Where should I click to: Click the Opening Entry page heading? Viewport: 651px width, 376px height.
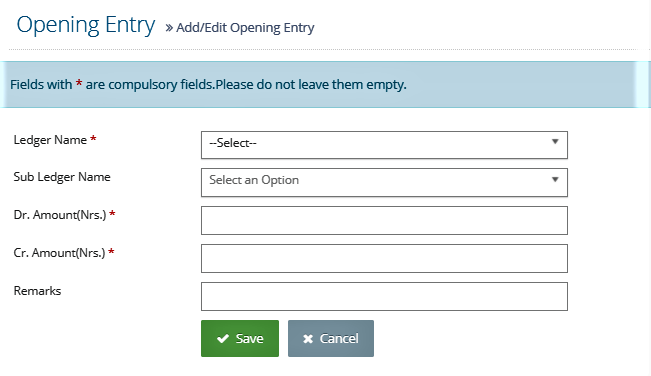[86, 25]
